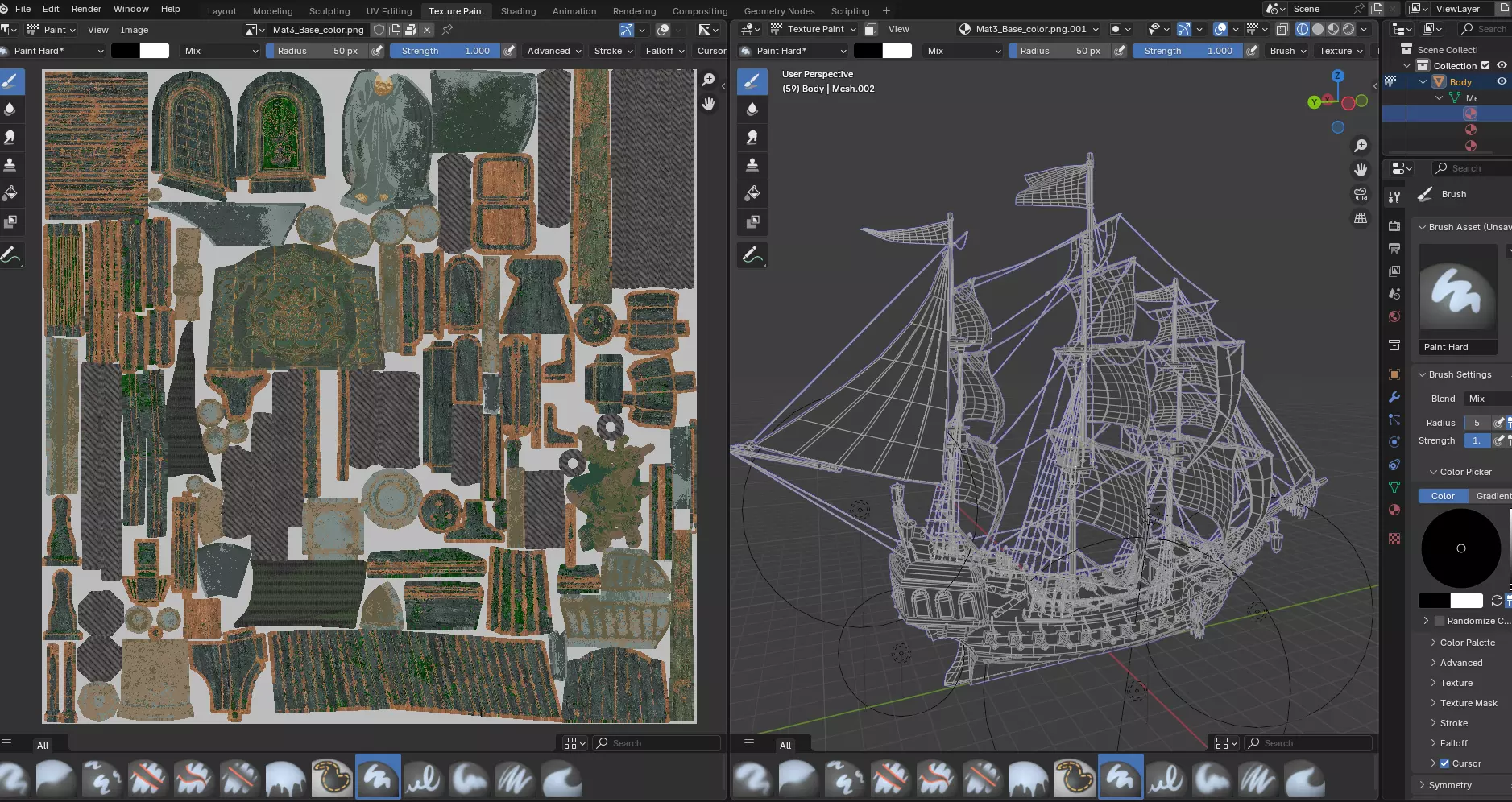
Task: Enable solid viewport shading mode
Action: [x=1318, y=29]
